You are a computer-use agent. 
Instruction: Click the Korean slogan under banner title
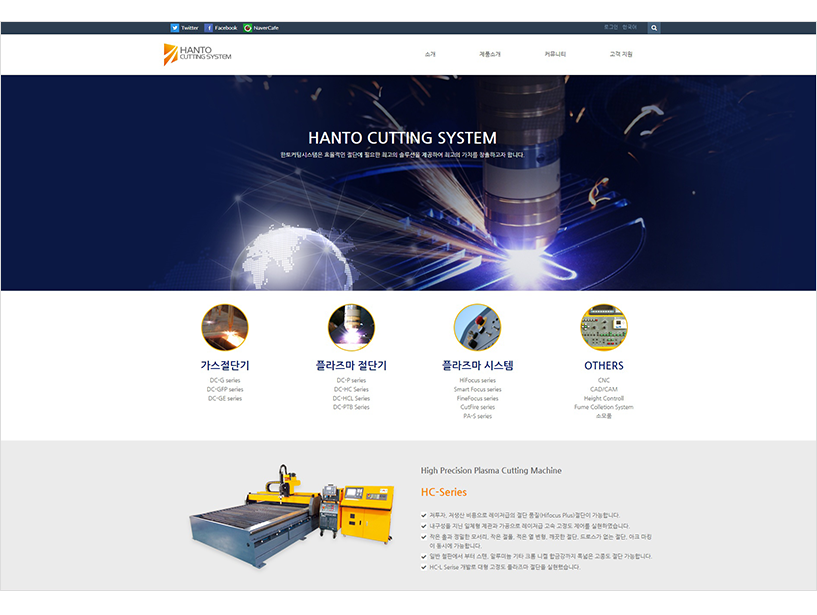click(x=402, y=155)
